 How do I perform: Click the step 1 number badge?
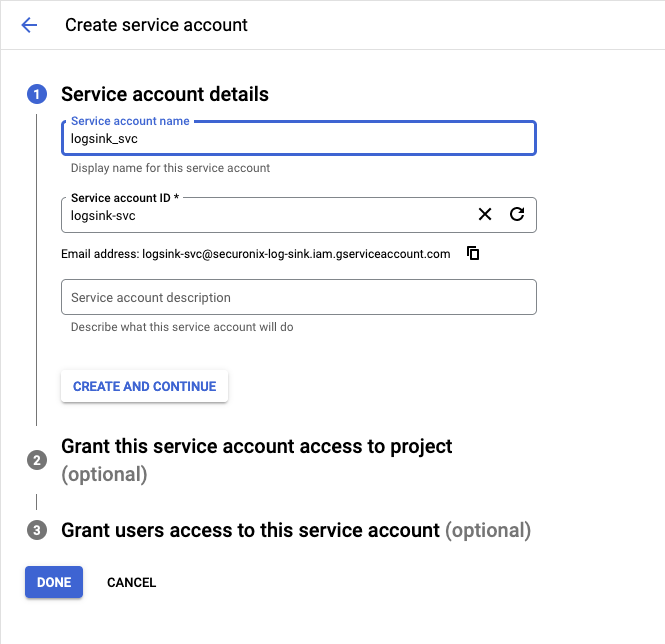tap(37, 95)
